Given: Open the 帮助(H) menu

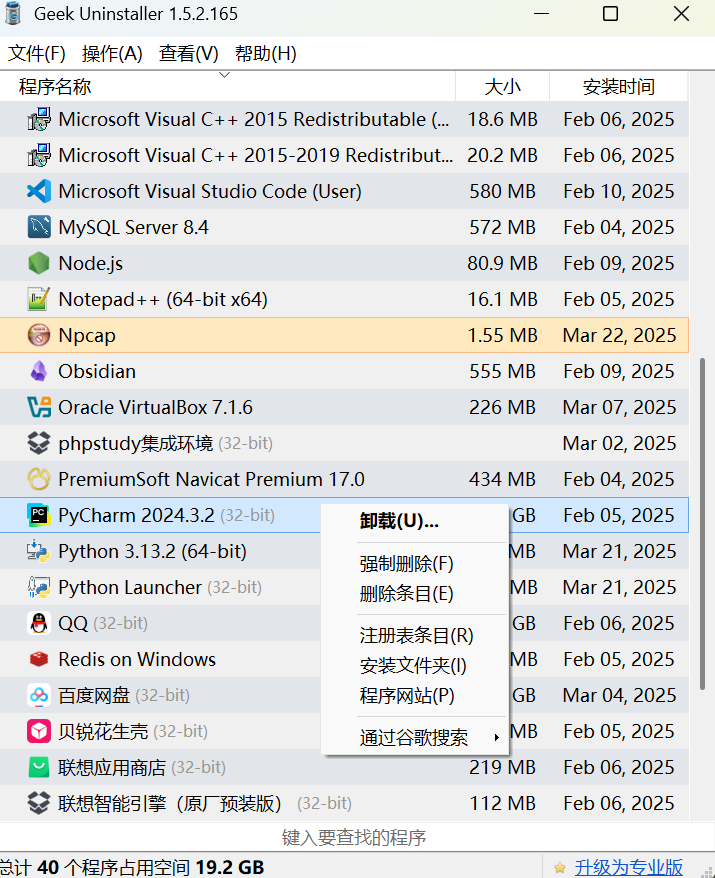Looking at the screenshot, I should [x=265, y=54].
